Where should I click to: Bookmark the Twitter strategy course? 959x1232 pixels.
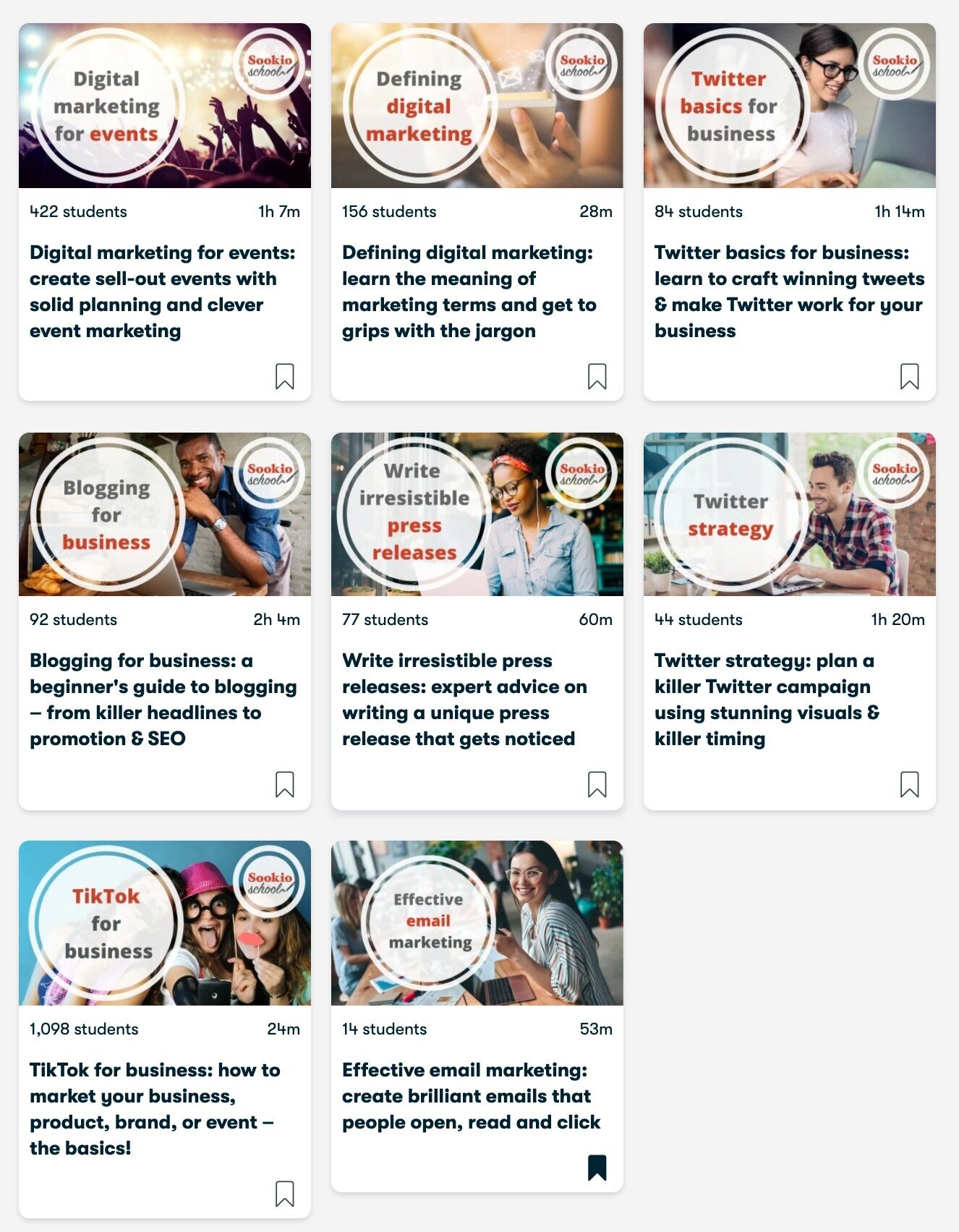910,784
